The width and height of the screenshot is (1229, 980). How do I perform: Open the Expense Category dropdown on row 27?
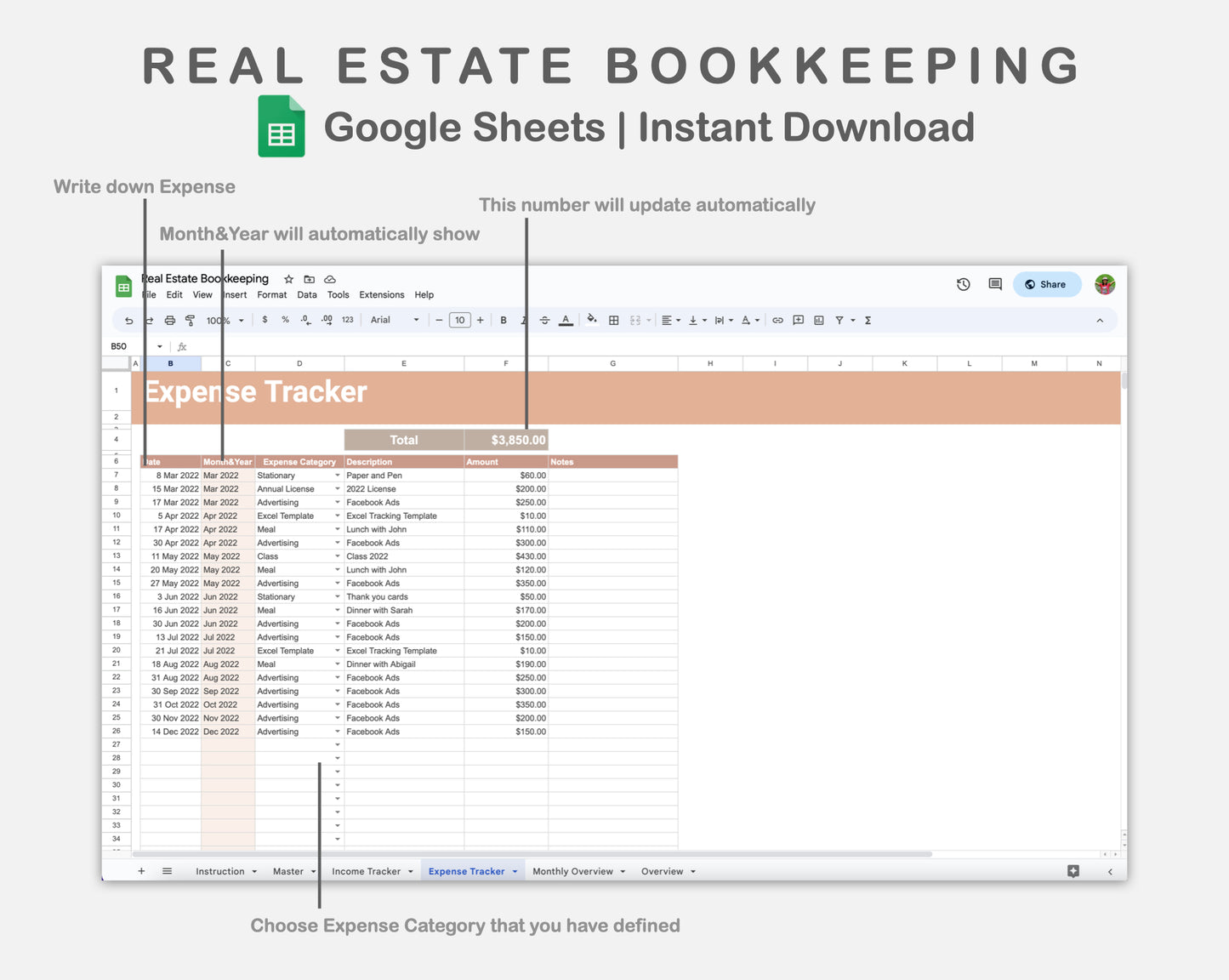pos(337,744)
